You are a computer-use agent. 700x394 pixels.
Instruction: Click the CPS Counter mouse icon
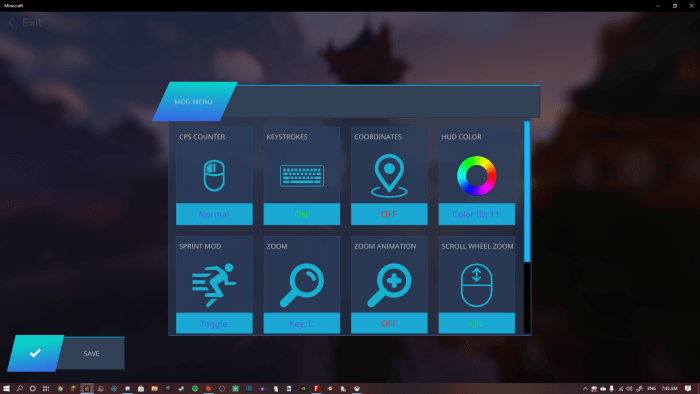[214, 175]
